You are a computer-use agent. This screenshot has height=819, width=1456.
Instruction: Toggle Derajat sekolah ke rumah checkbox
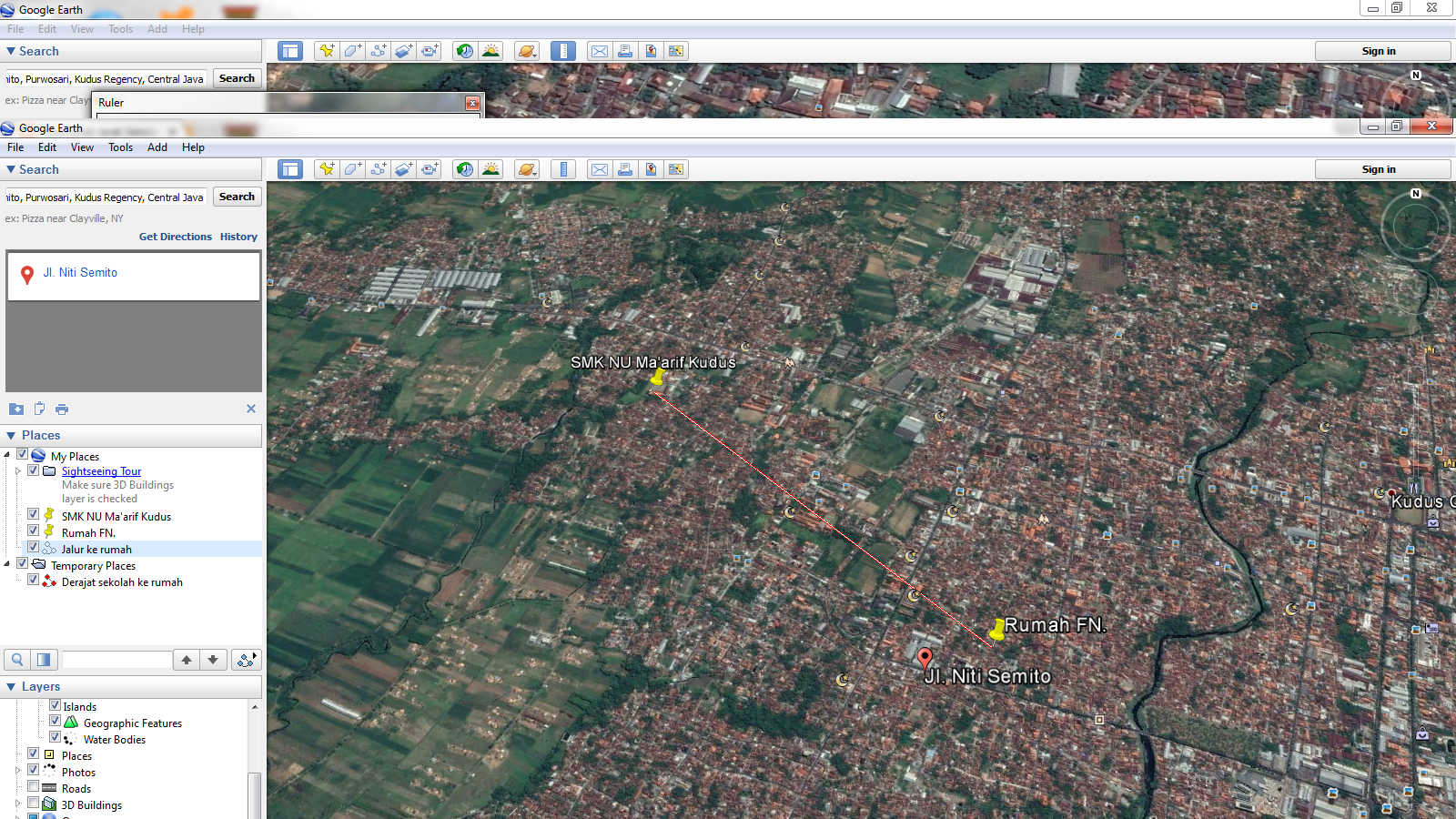[x=33, y=580]
